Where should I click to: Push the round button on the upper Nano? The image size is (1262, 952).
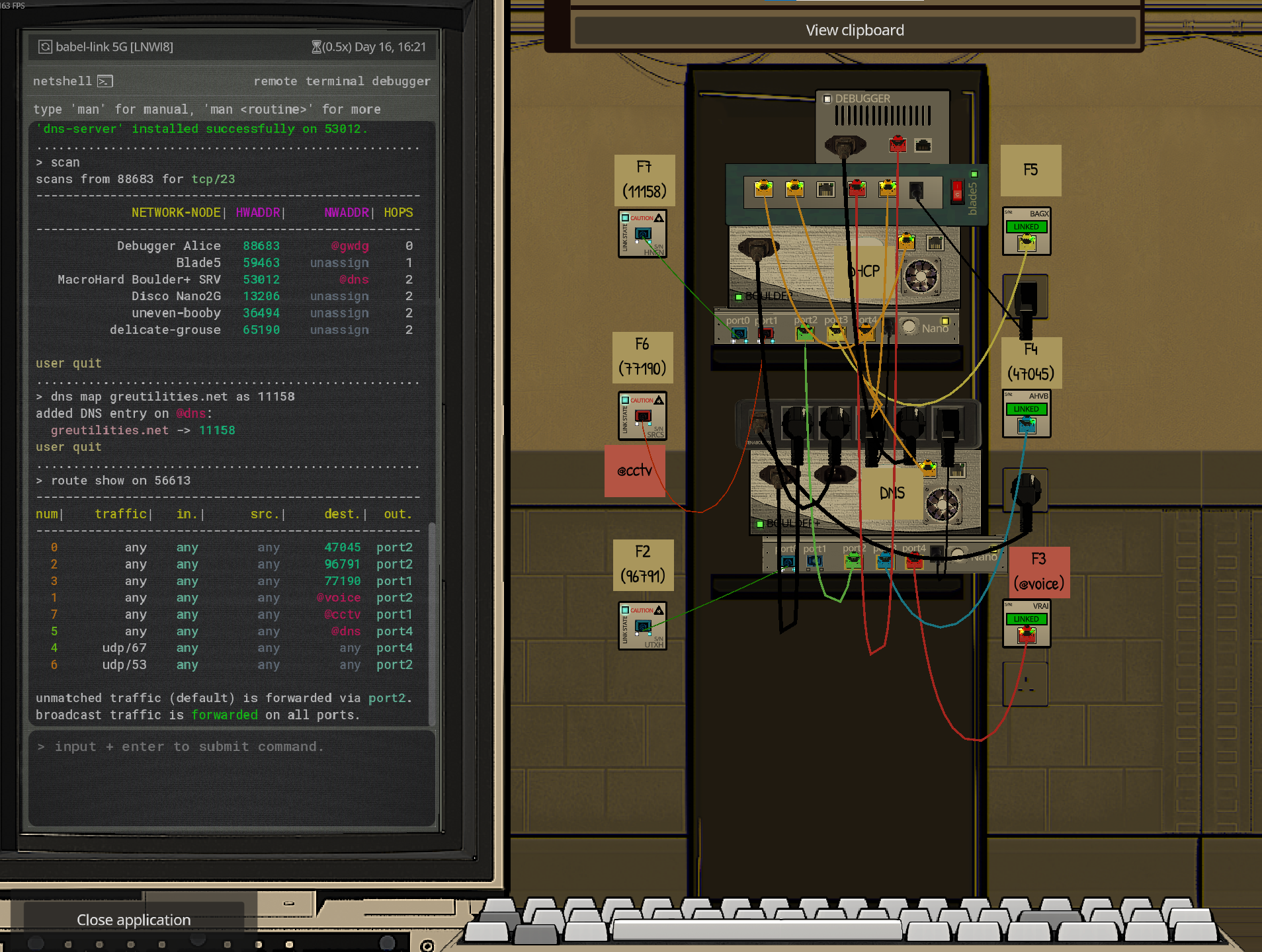click(x=909, y=327)
